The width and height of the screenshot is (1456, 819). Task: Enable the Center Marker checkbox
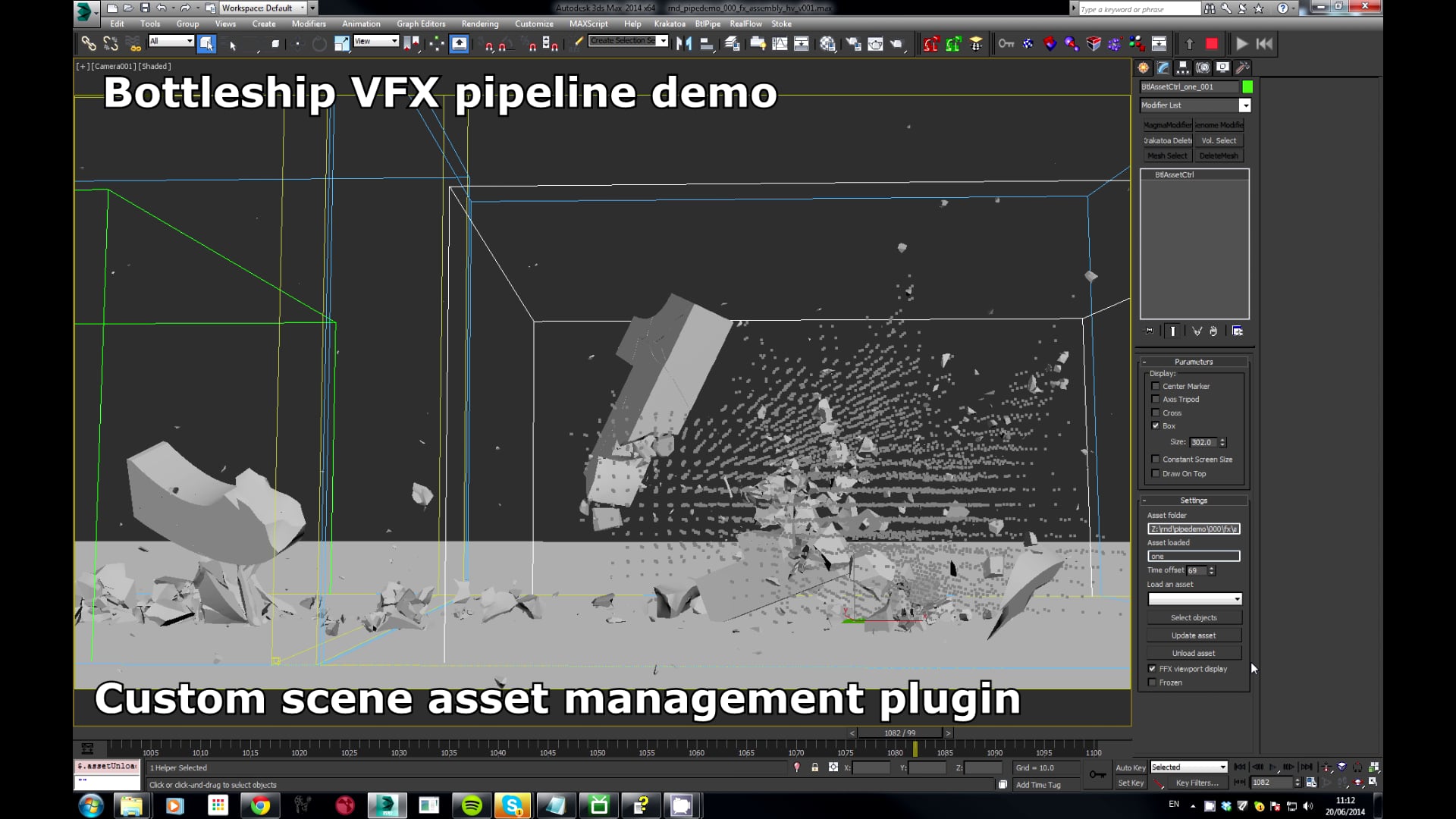point(1156,386)
